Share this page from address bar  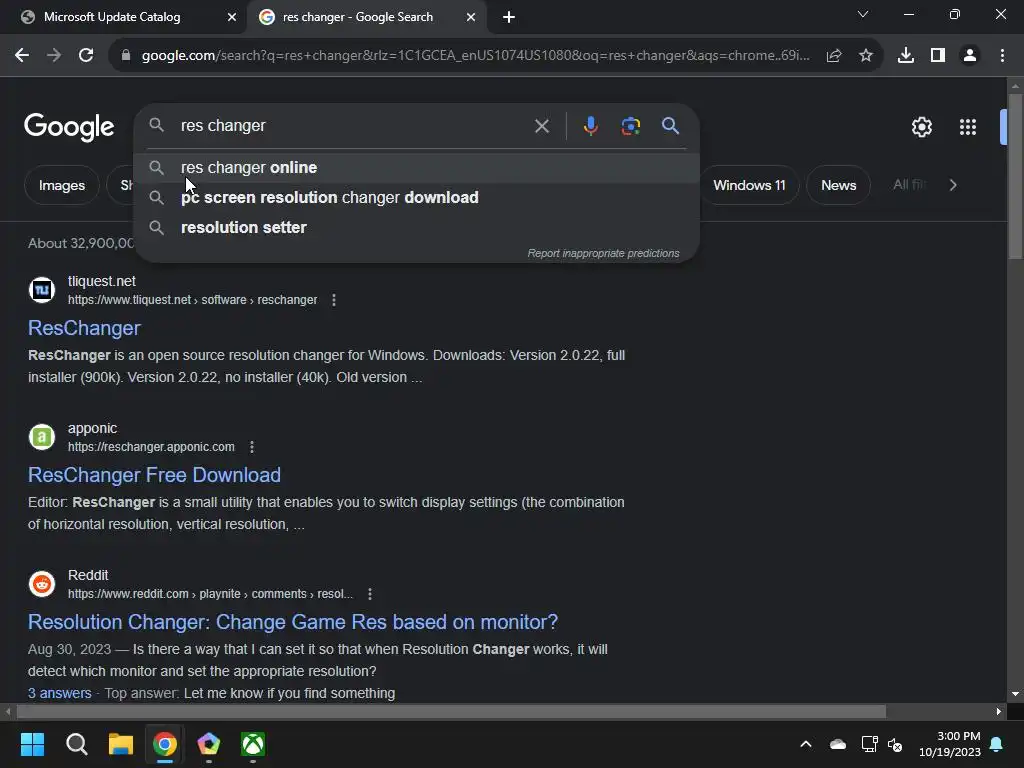(834, 56)
